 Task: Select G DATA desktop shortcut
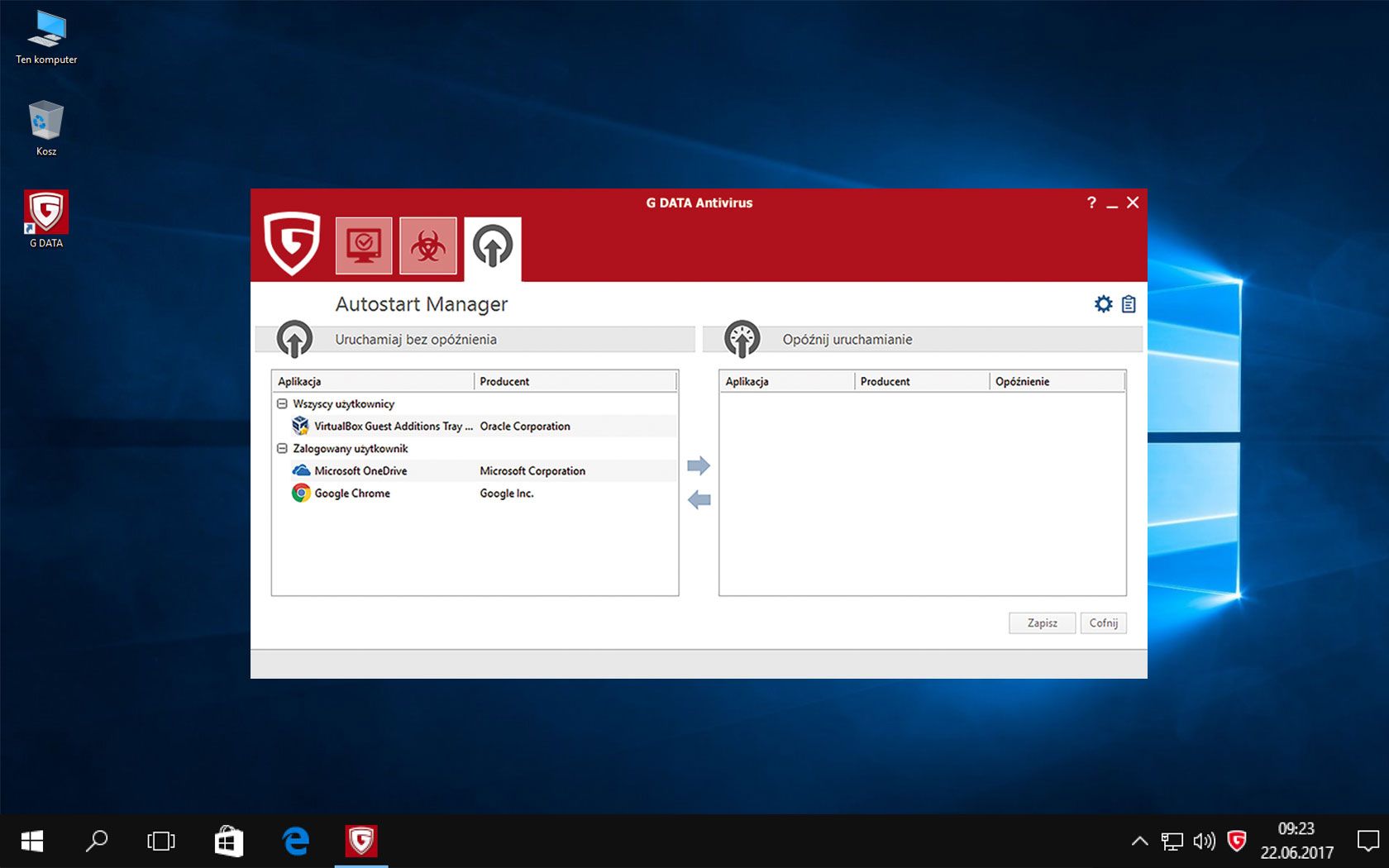46,220
